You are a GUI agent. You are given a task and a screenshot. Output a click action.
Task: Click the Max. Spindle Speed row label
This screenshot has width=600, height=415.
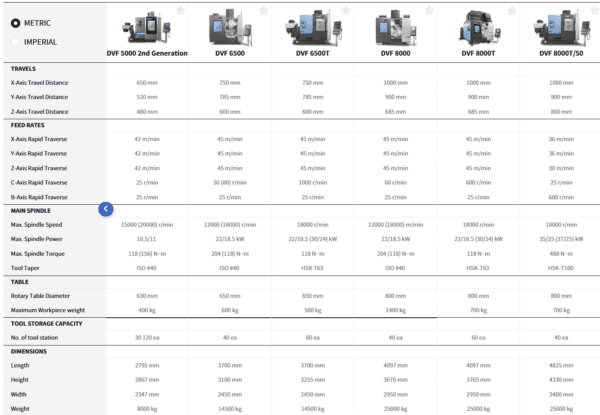click(36, 225)
